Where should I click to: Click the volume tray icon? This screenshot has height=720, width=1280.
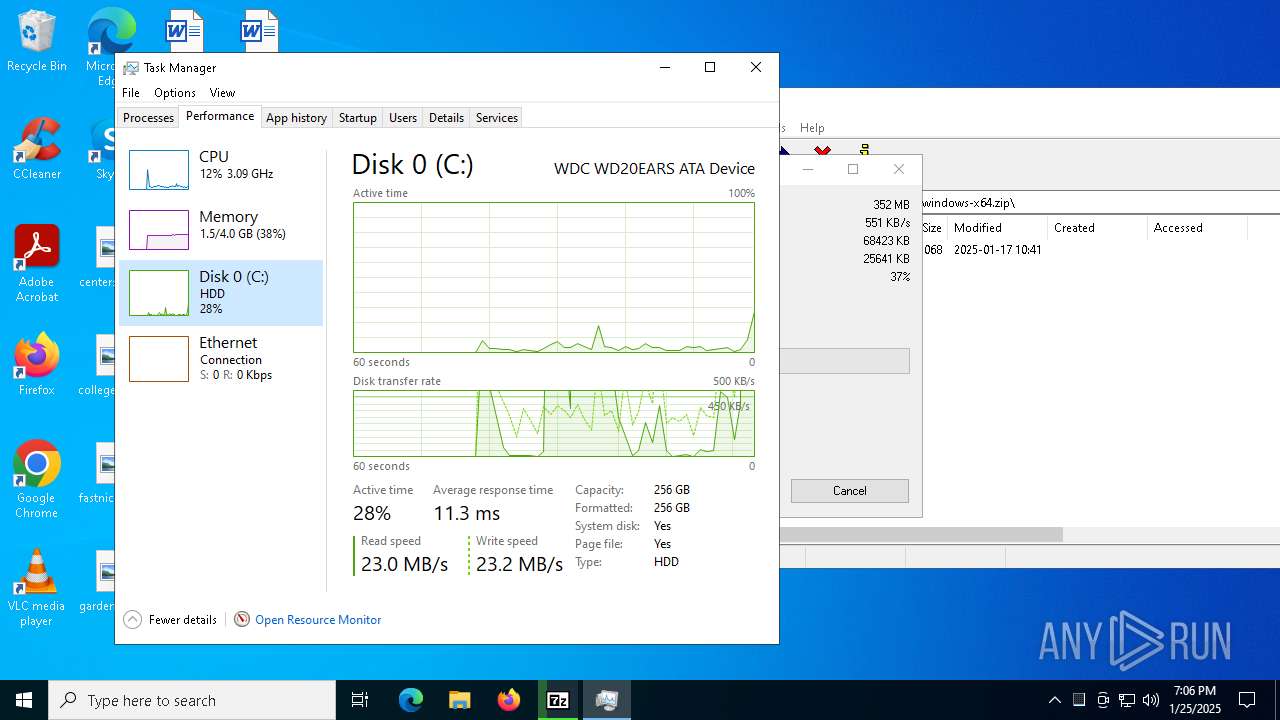1151,700
